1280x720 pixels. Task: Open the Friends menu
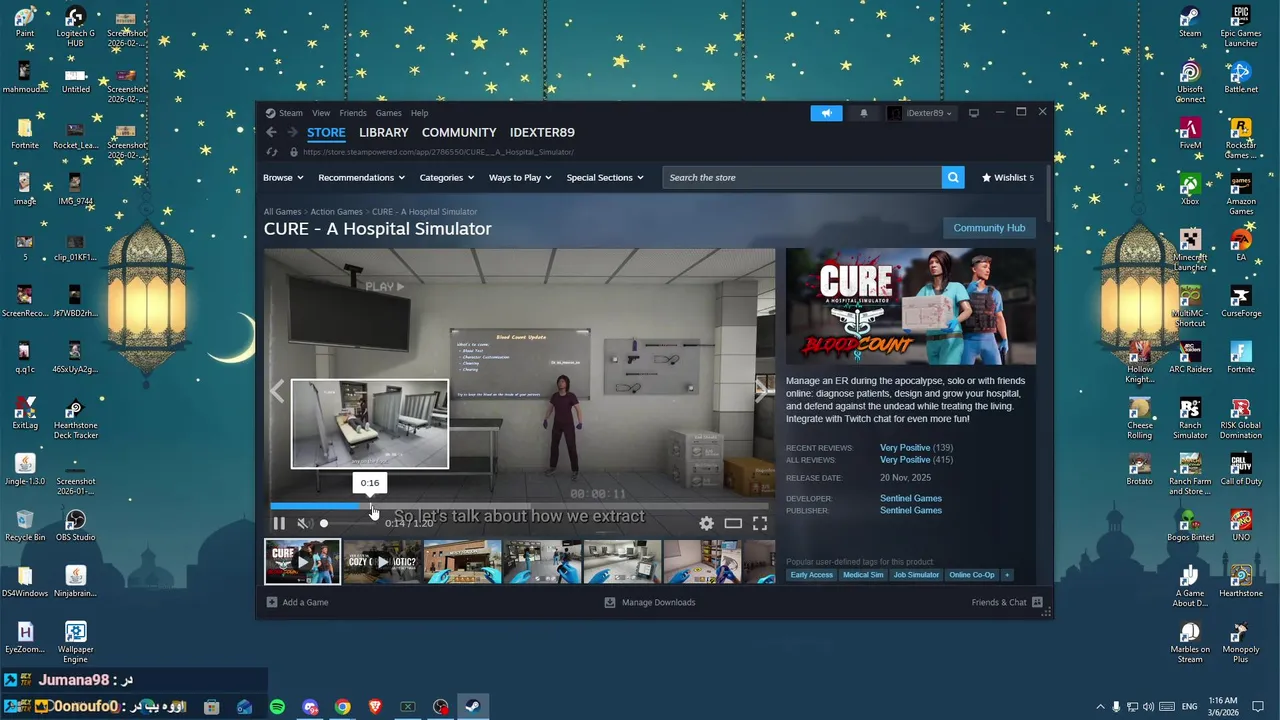(353, 113)
